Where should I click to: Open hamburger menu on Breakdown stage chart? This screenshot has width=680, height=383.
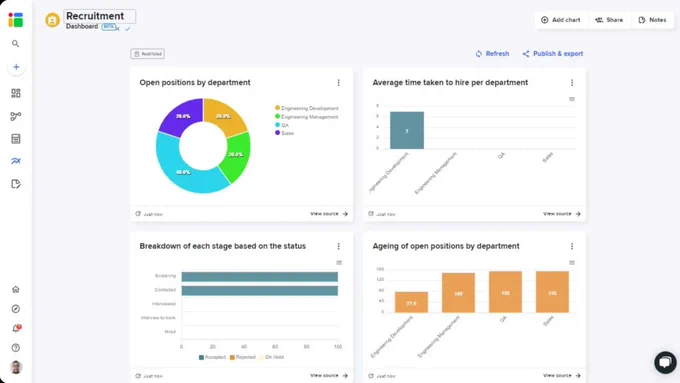click(x=339, y=263)
